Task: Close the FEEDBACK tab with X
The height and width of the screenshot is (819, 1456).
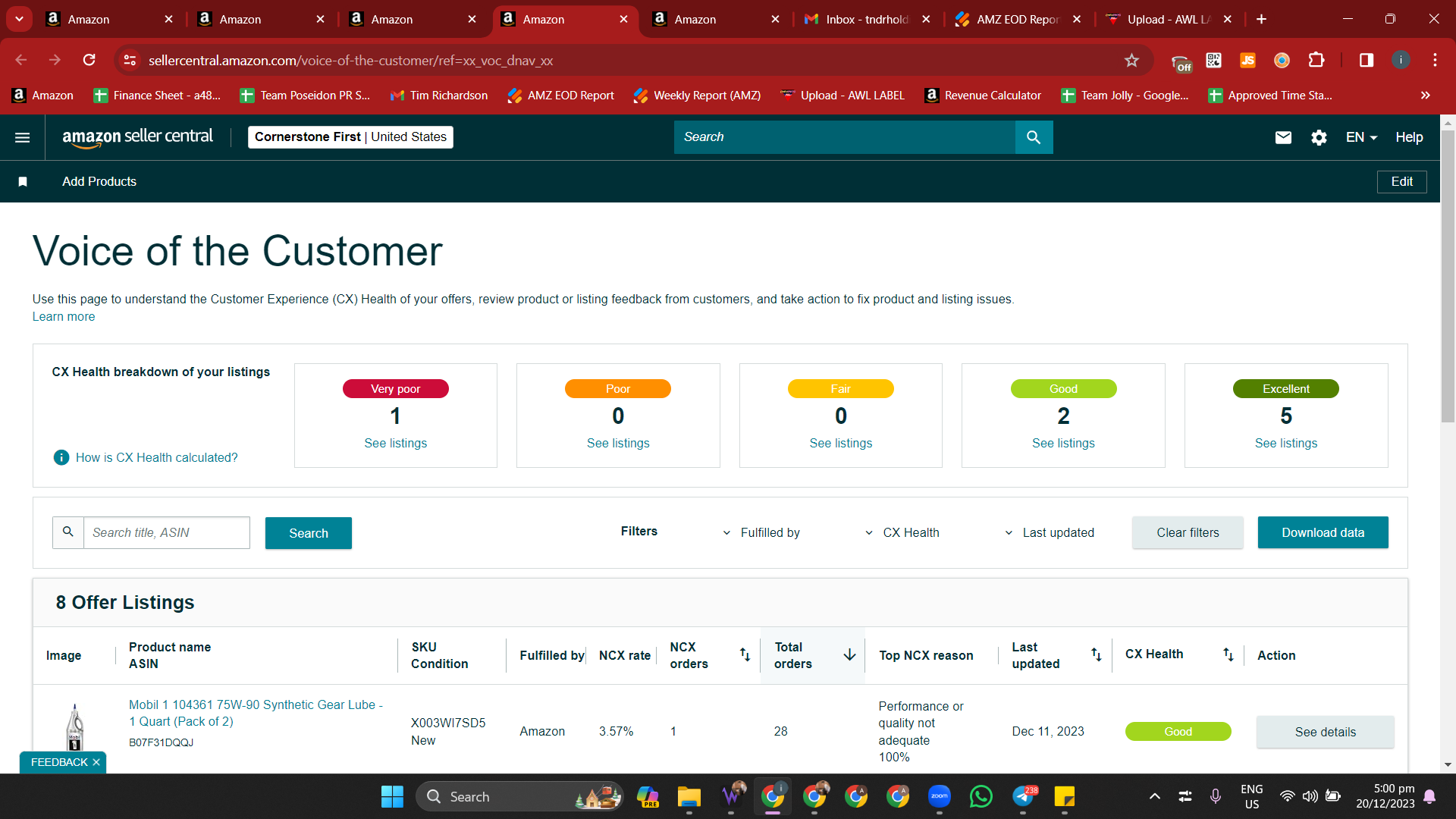Action: click(96, 762)
